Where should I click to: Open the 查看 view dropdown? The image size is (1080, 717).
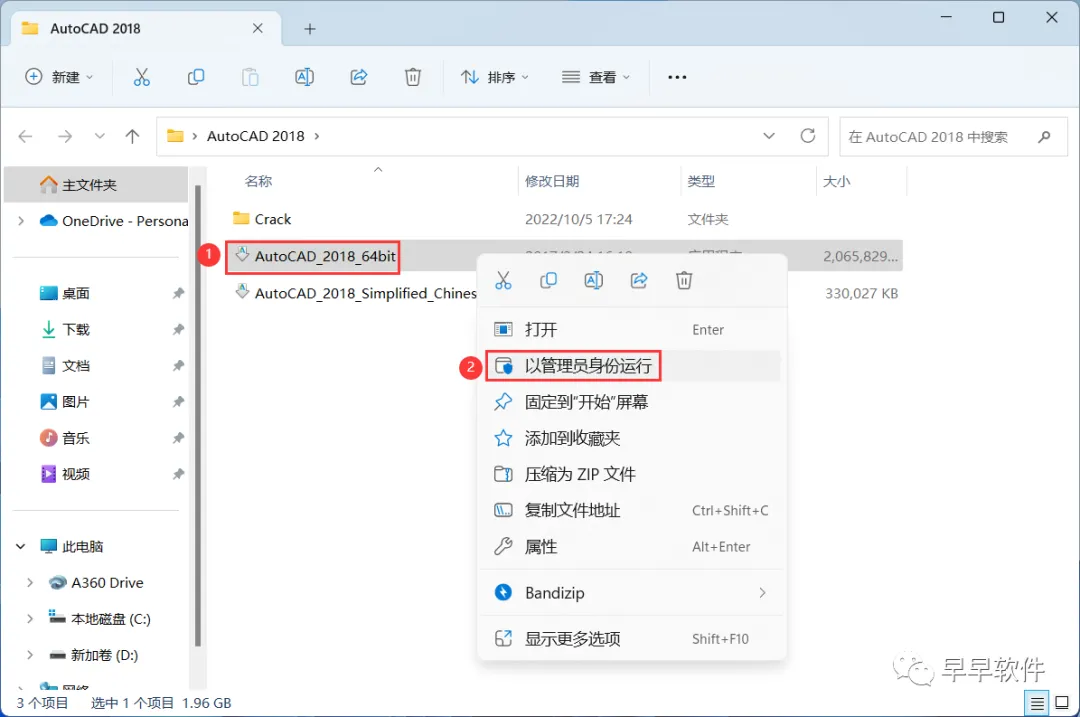(x=596, y=77)
